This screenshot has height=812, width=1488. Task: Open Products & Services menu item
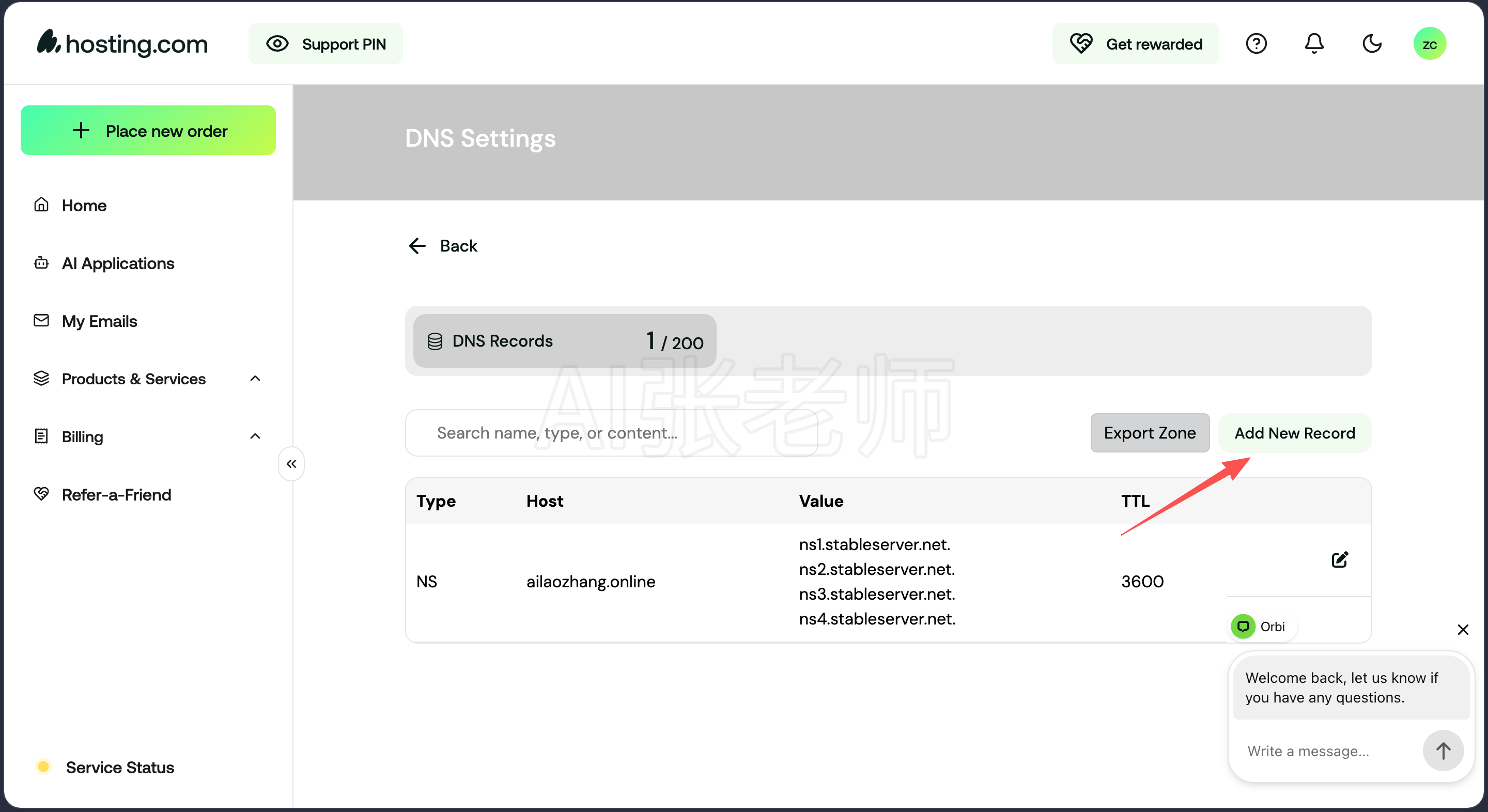[133, 379]
